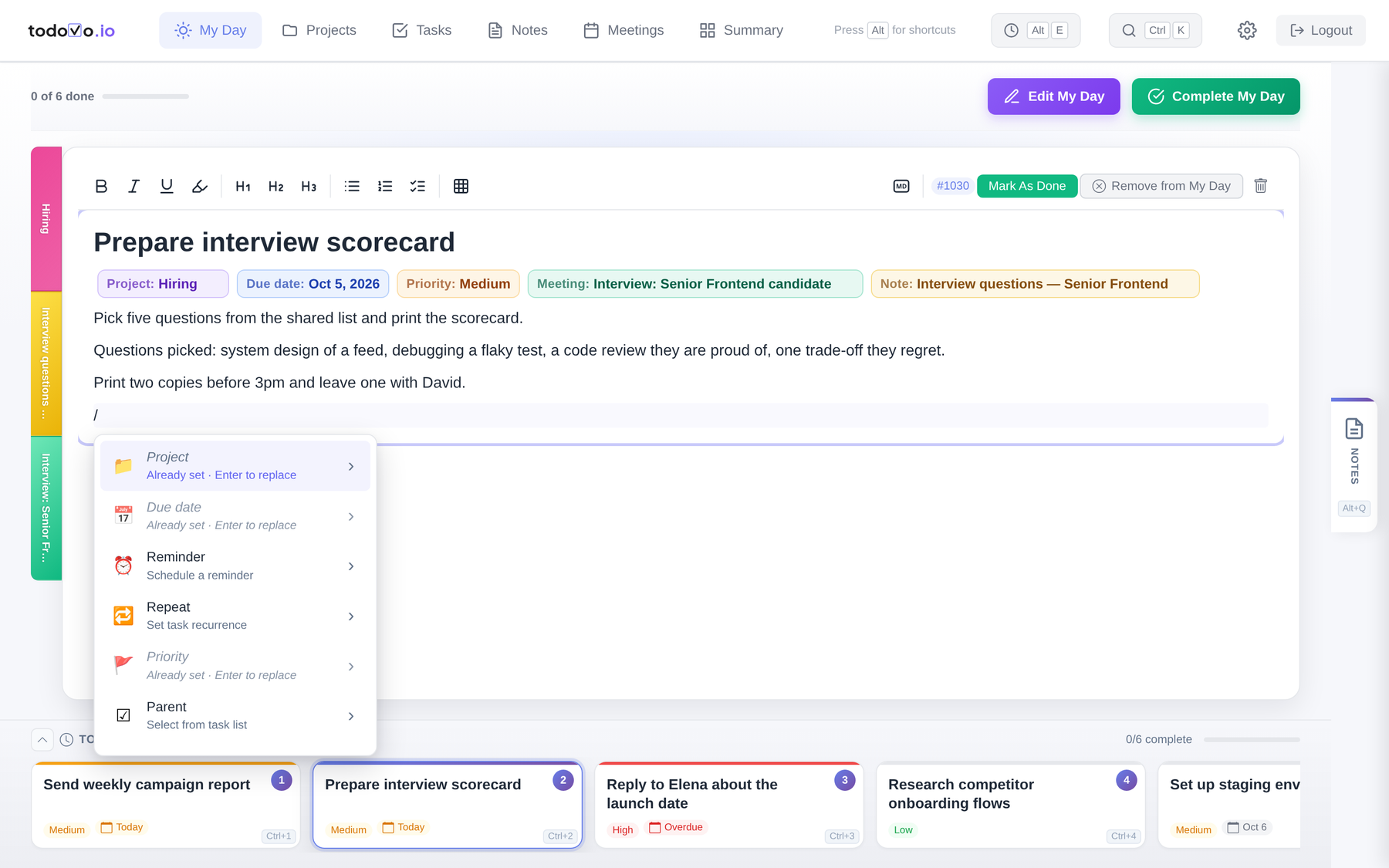Switch to Tasks tab
This screenshot has width=1389, height=868.
[x=422, y=30]
